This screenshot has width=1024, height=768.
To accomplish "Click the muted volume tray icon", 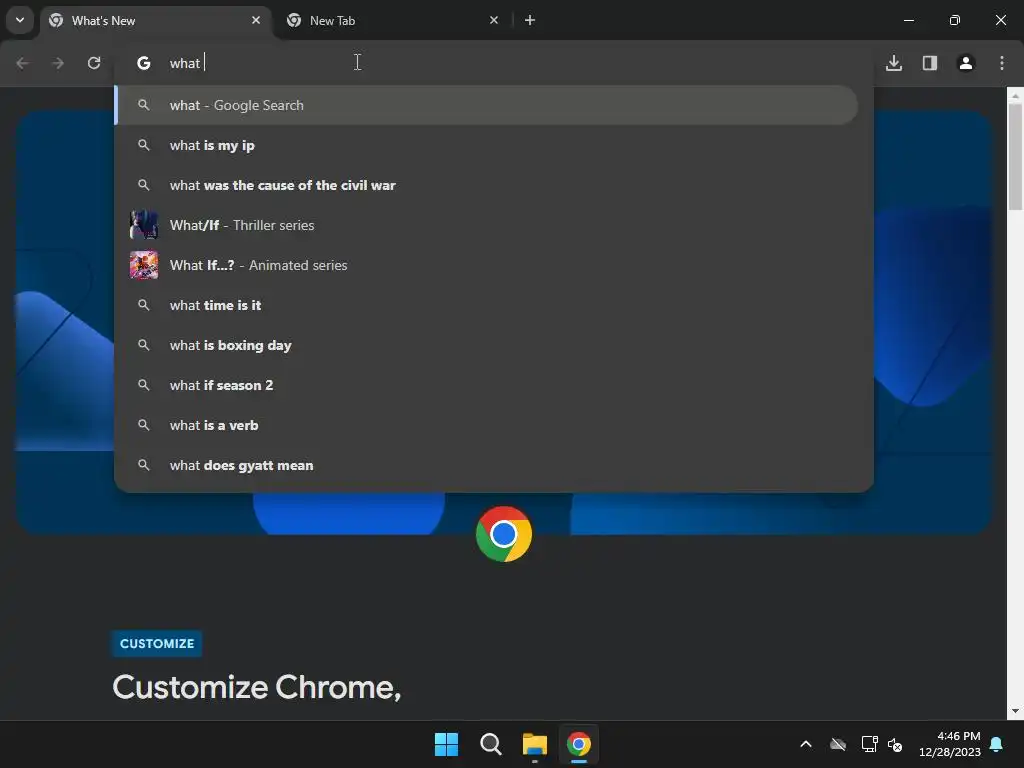I will click(895, 744).
